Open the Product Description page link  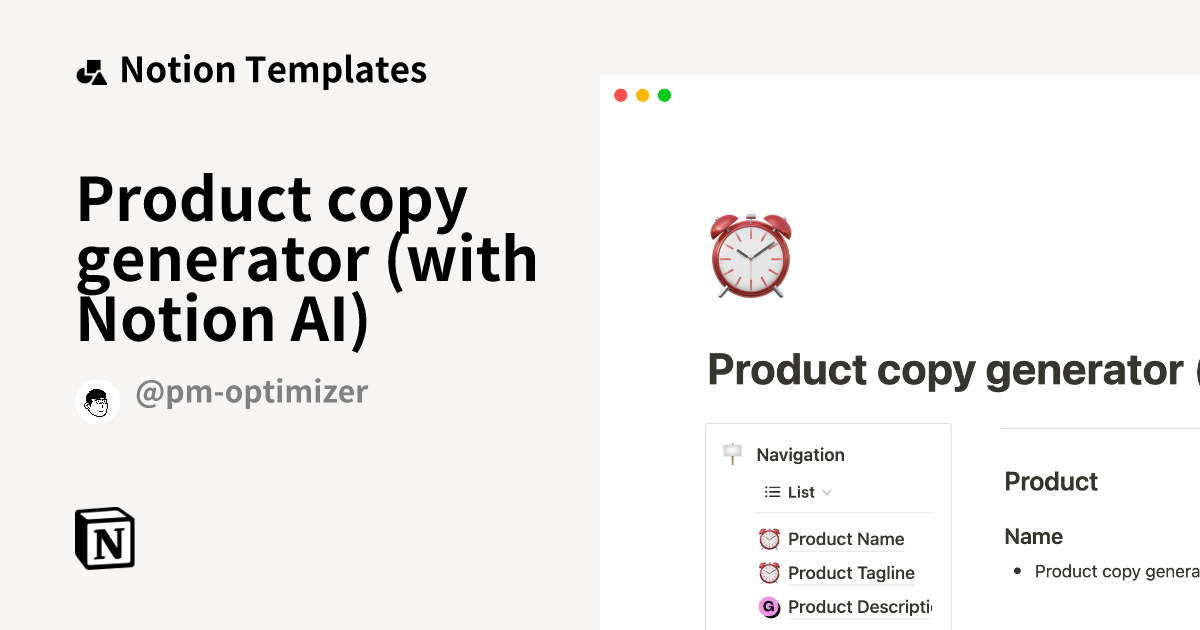[859, 607]
